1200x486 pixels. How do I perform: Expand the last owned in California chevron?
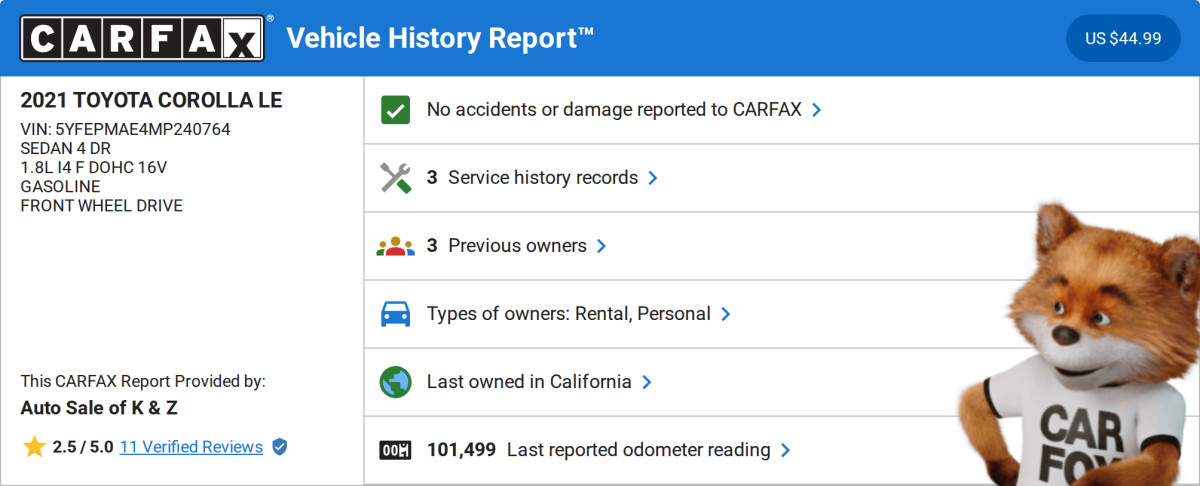click(x=647, y=382)
